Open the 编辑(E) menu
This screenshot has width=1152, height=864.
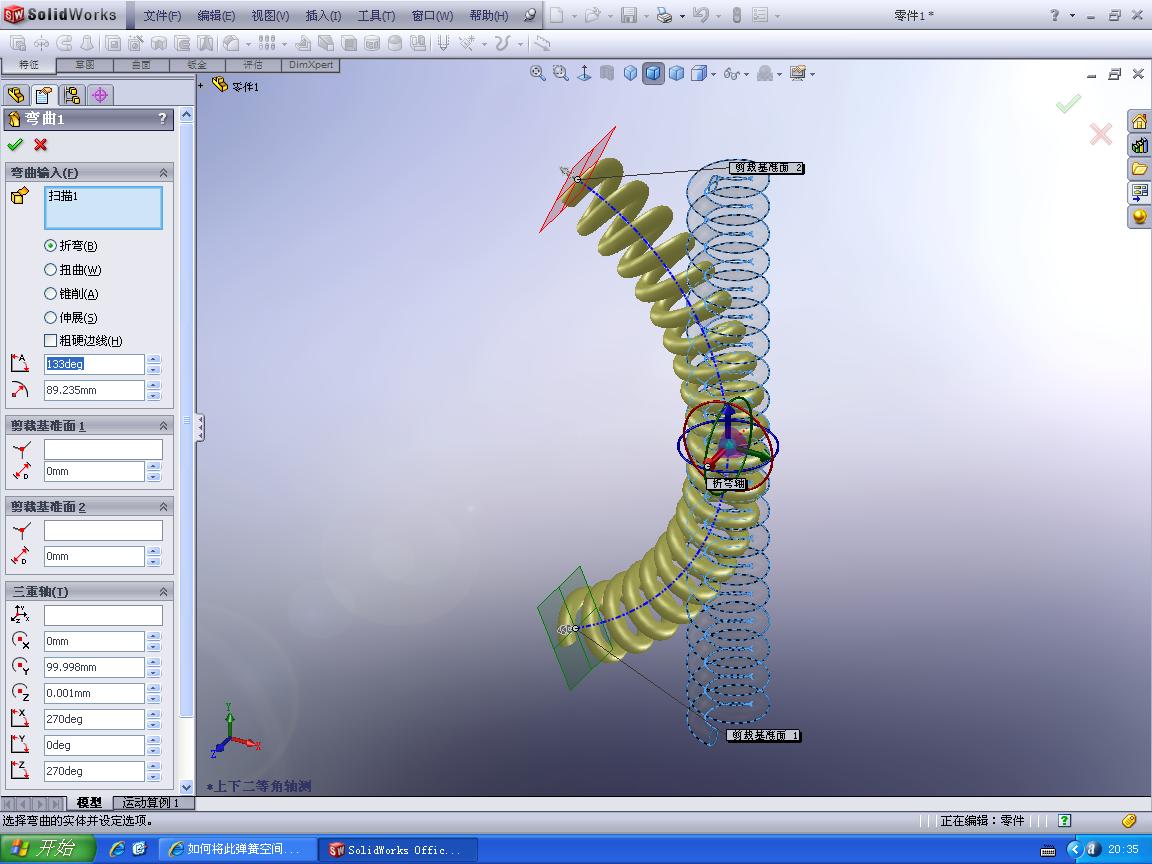pos(216,15)
